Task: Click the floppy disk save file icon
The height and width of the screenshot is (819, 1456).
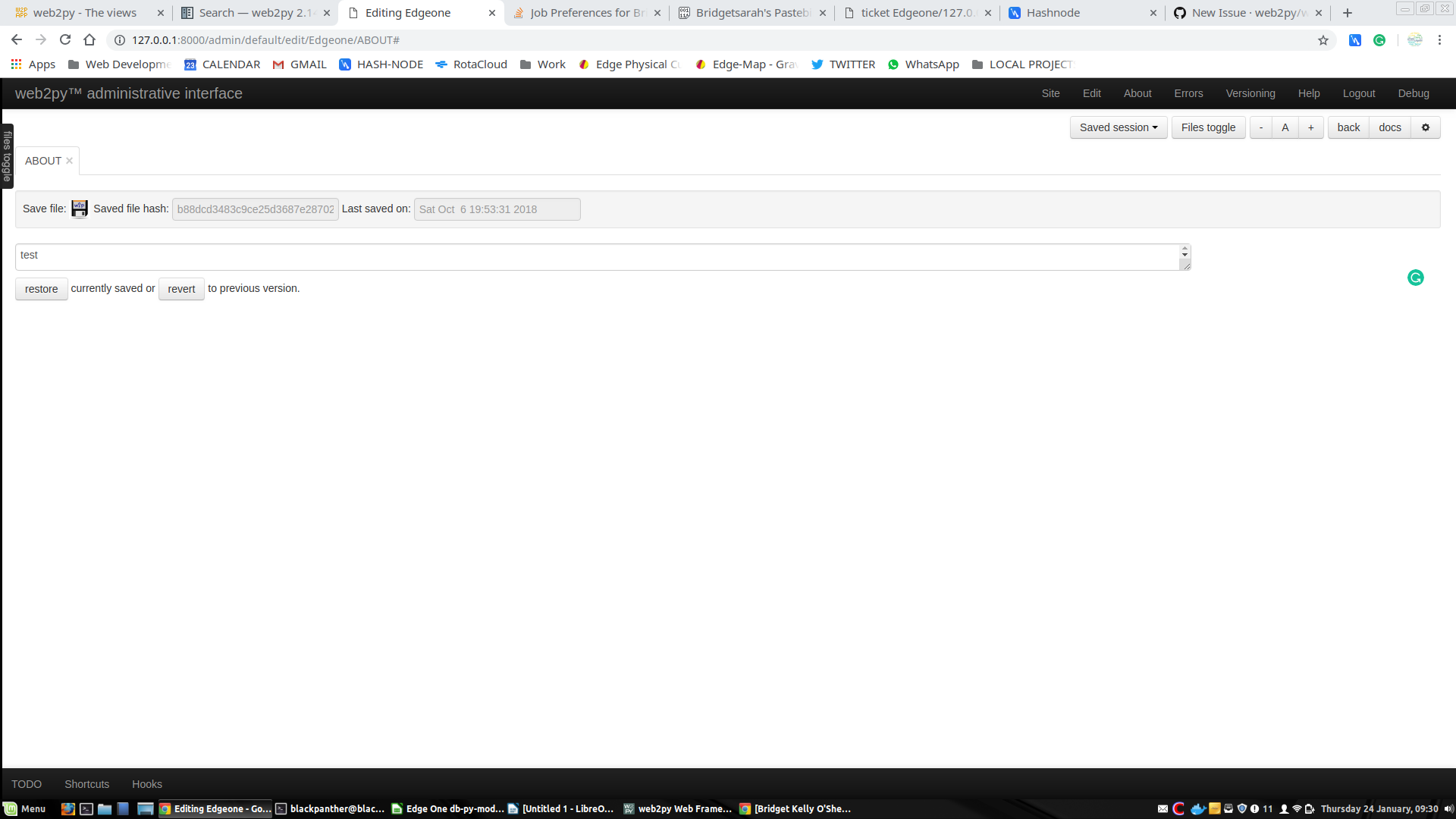Action: 80,209
